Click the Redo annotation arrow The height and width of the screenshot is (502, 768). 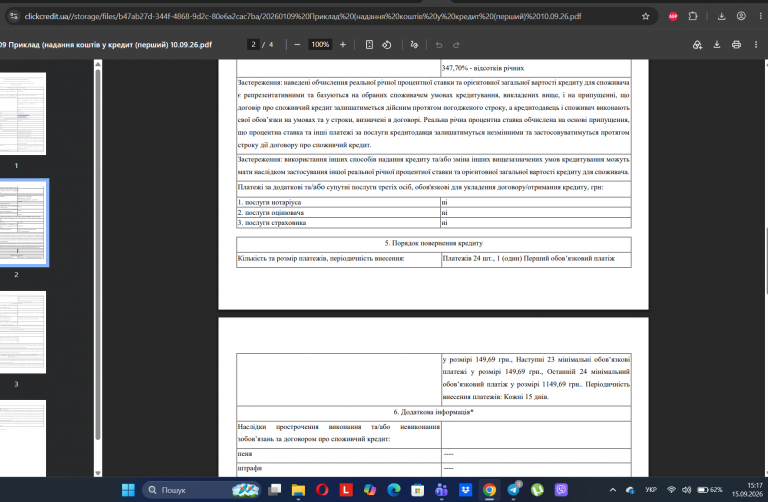pos(456,45)
